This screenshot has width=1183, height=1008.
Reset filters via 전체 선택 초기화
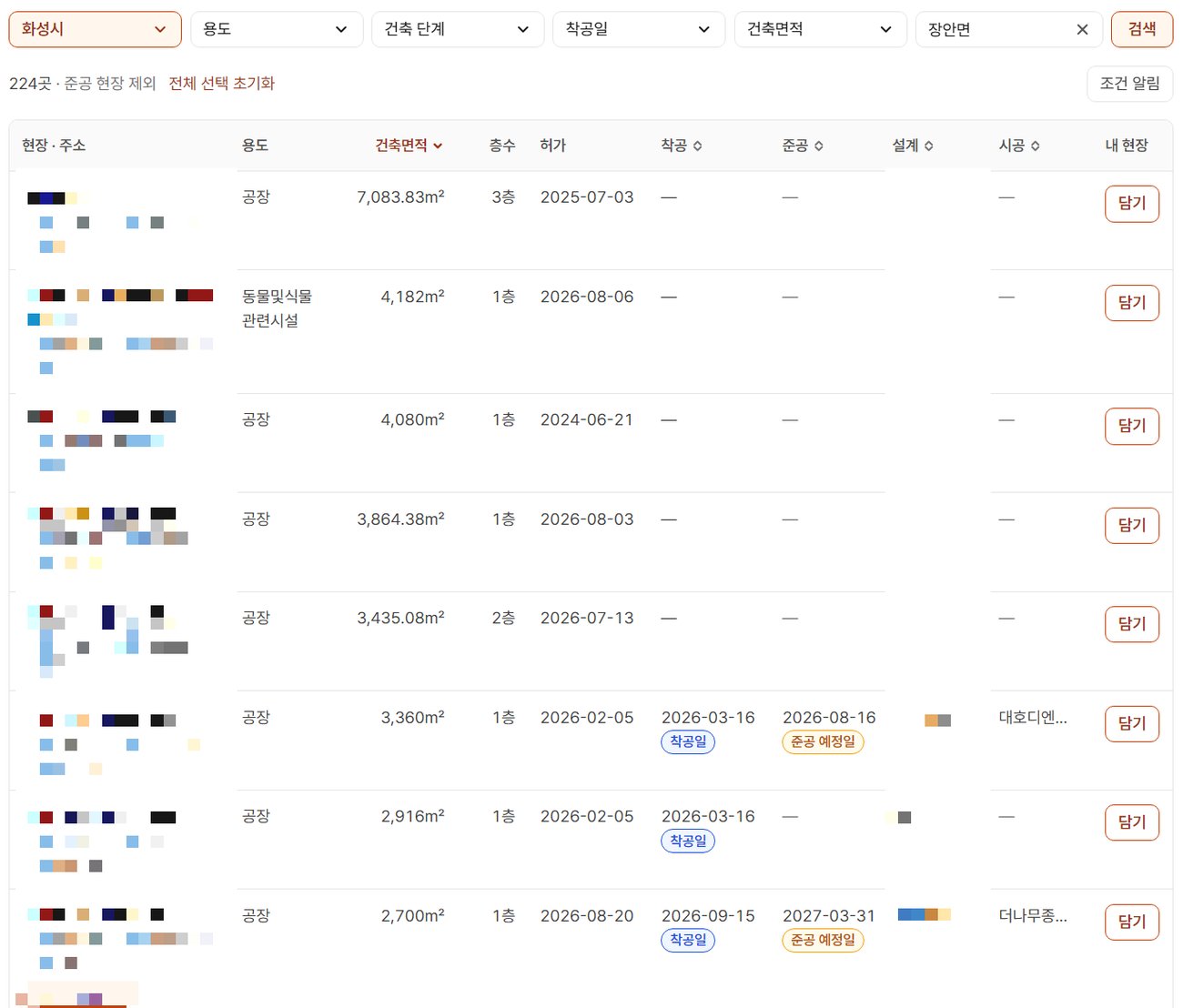(222, 83)
